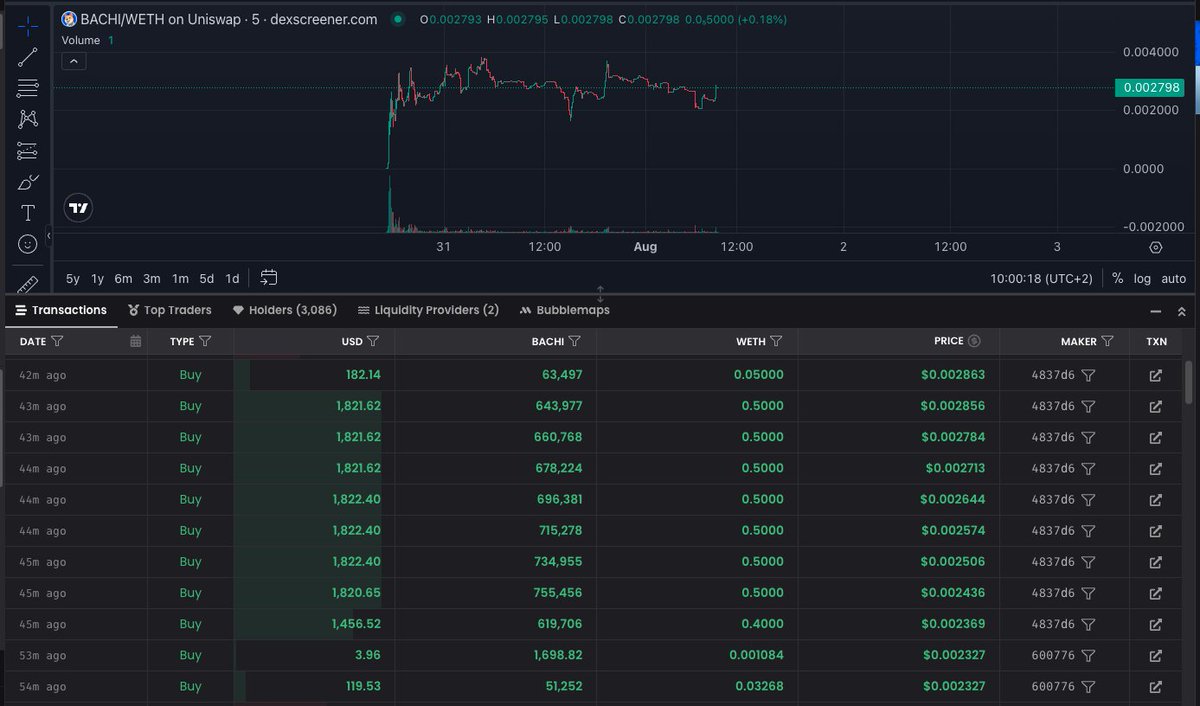Open the date calendar filter in table header

136,341
